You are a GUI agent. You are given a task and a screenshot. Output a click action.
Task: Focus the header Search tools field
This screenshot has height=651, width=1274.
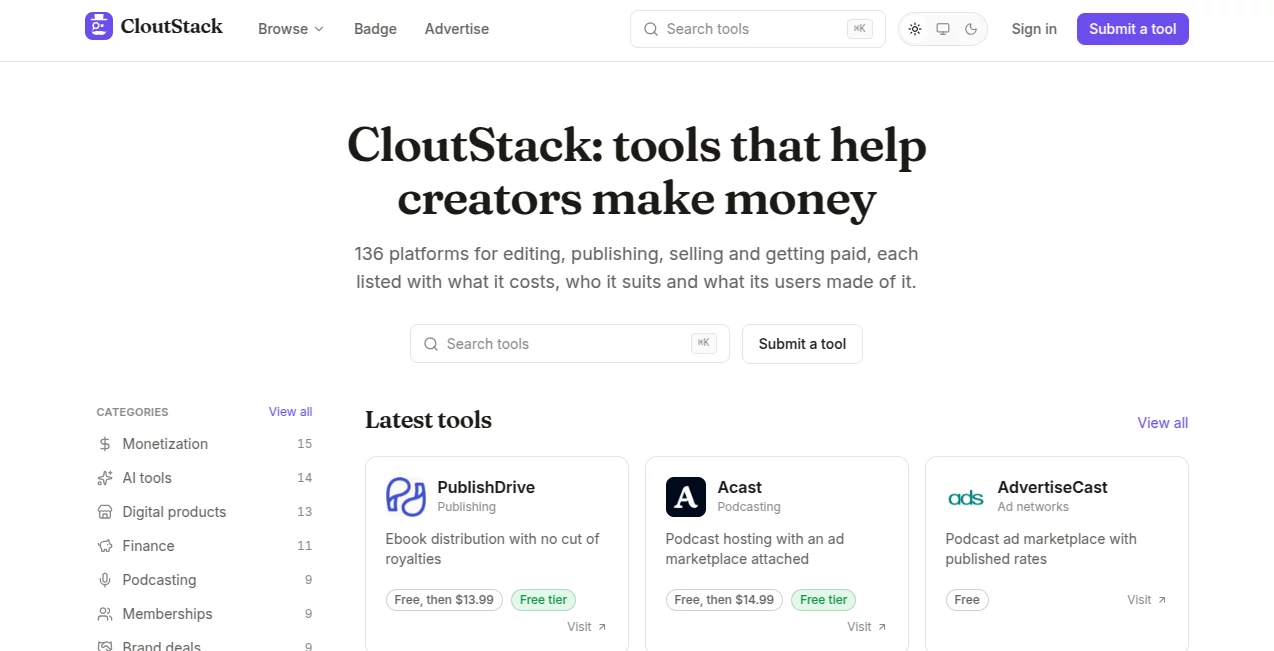[x=758, y=29]
